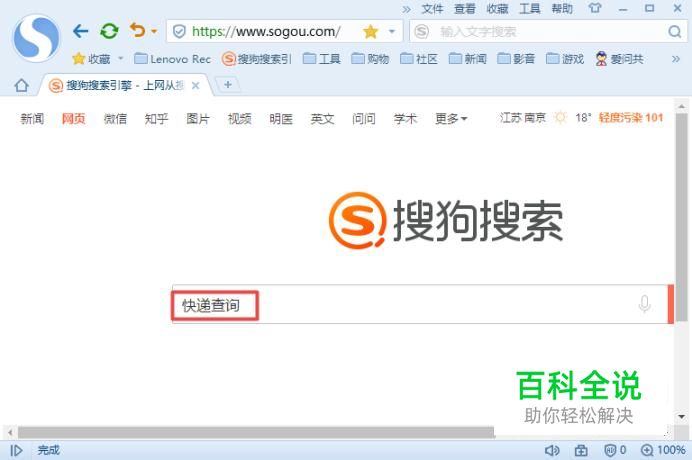Click the sunny weather icon
Image resolution: width=692 pixels, height=460 pixels.
click(560, 117)
